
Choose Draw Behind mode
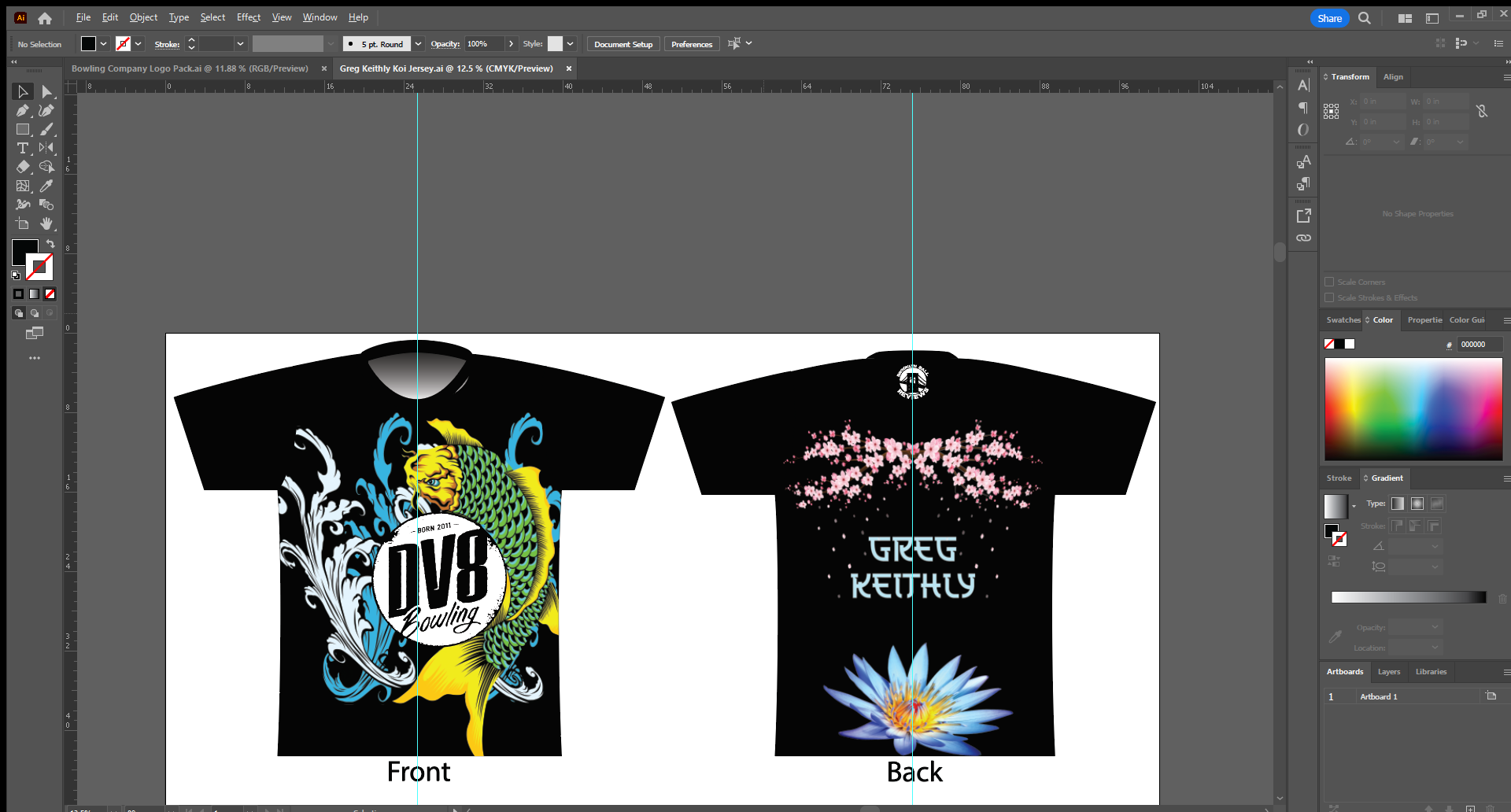tap(35, 313)
